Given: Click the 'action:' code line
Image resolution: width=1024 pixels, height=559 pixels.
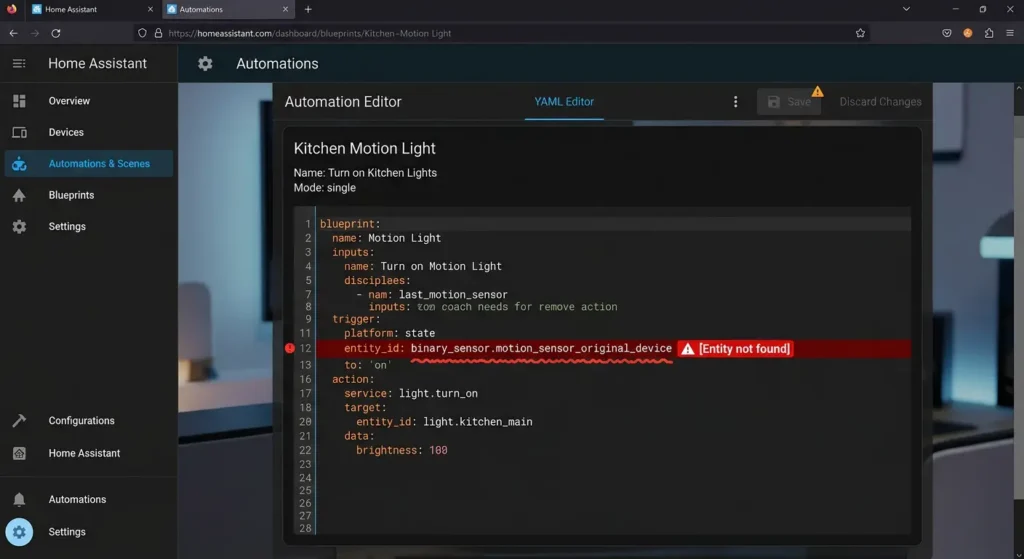Looking at the screenshot, I should (x=353, y=379).
